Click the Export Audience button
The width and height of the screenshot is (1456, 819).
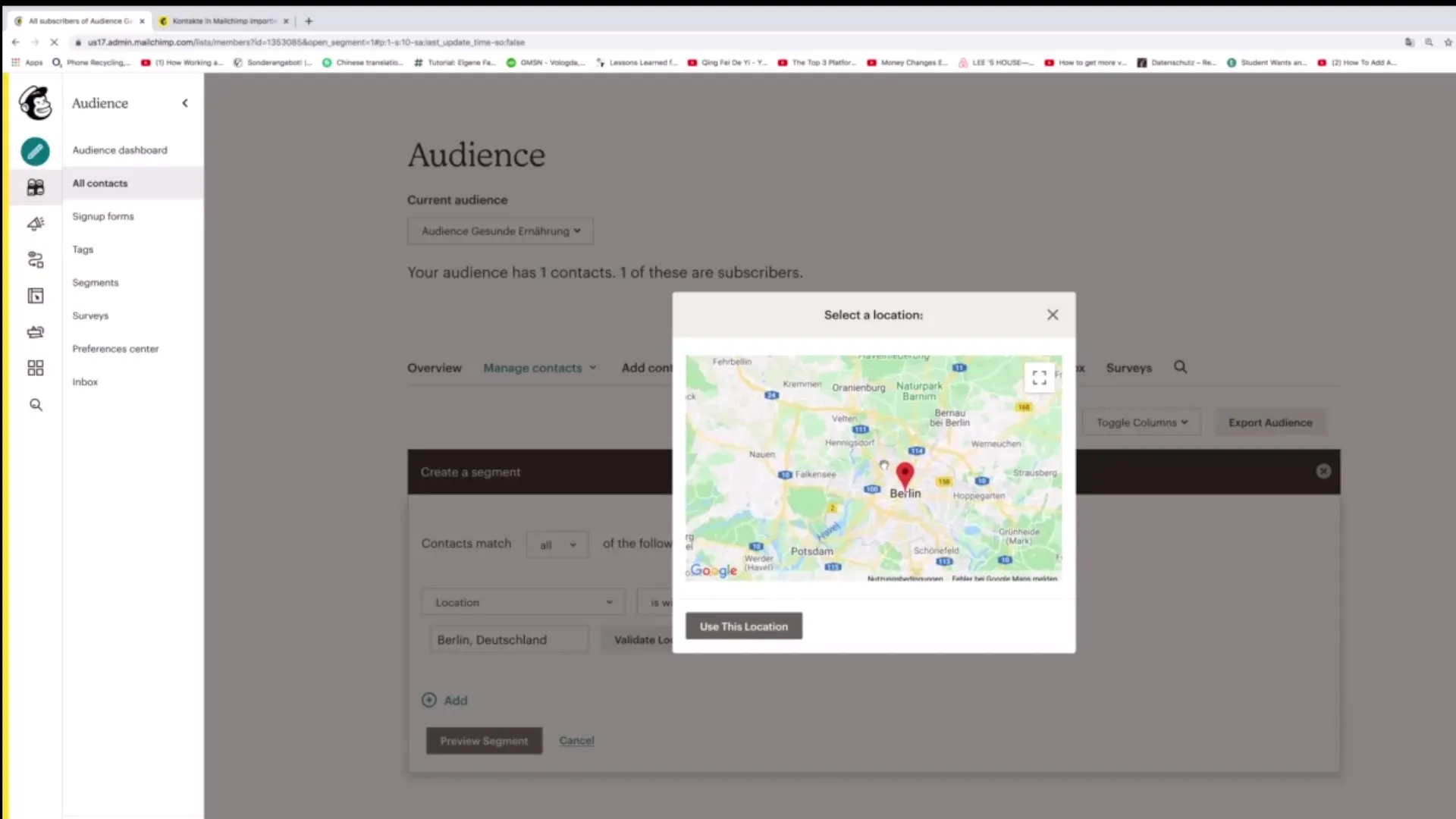pos(1270,422)
